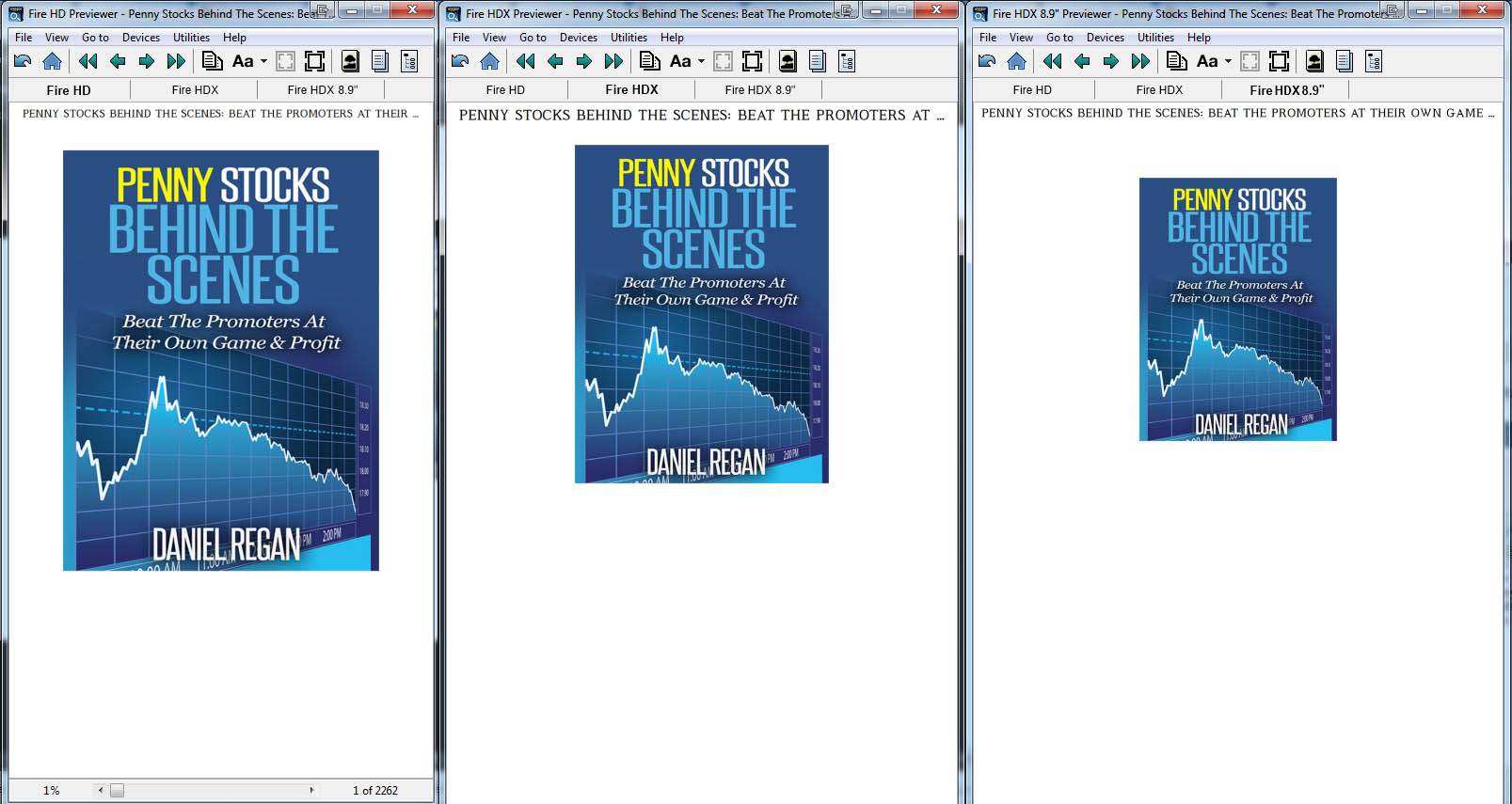Jump to first page in Fire HDX 8.9" window
1512x804 pixels.
pyautogui.click(x=1053, y=61)
